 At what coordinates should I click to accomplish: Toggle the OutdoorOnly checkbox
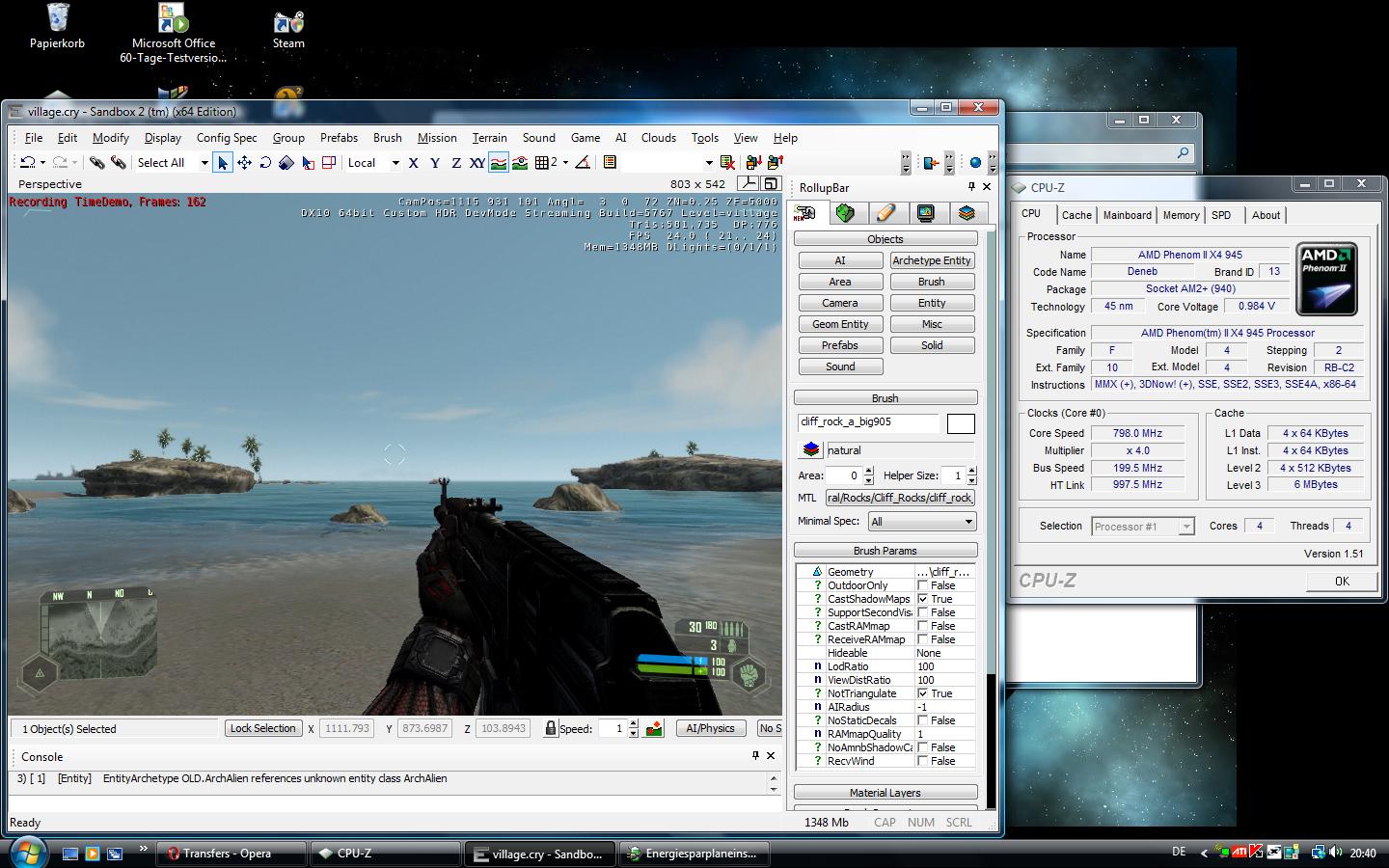coord(922,585)
